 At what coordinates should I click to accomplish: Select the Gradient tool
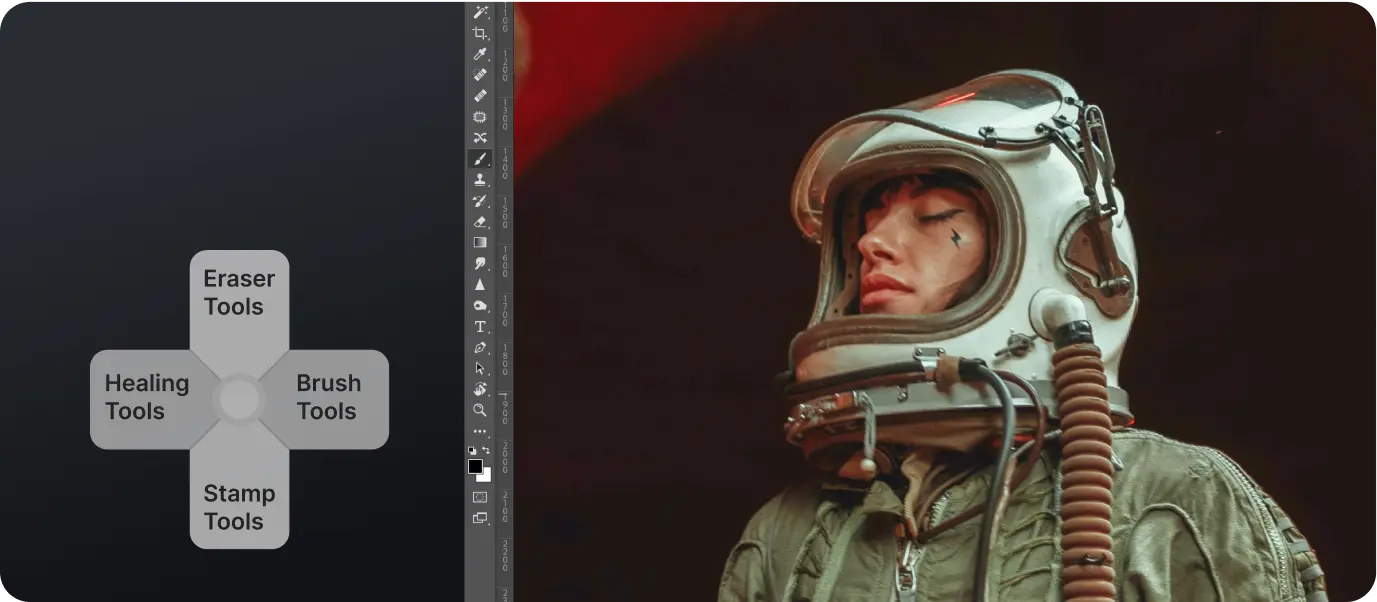point(480,242)
